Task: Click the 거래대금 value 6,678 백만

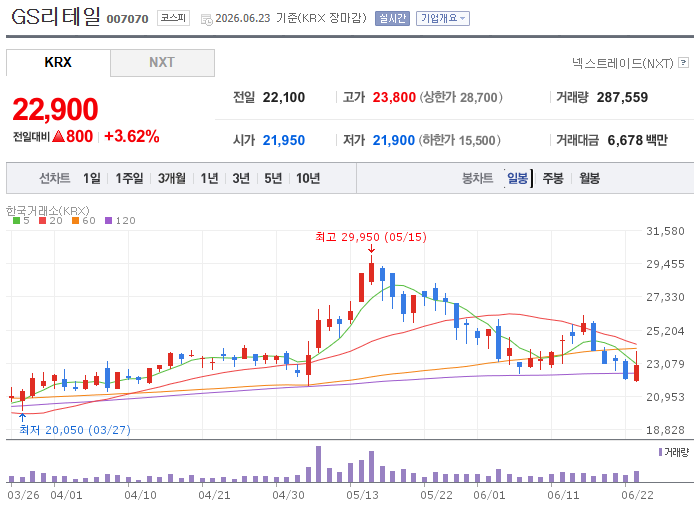Action: pyautogui.click(x=637, y=140)
